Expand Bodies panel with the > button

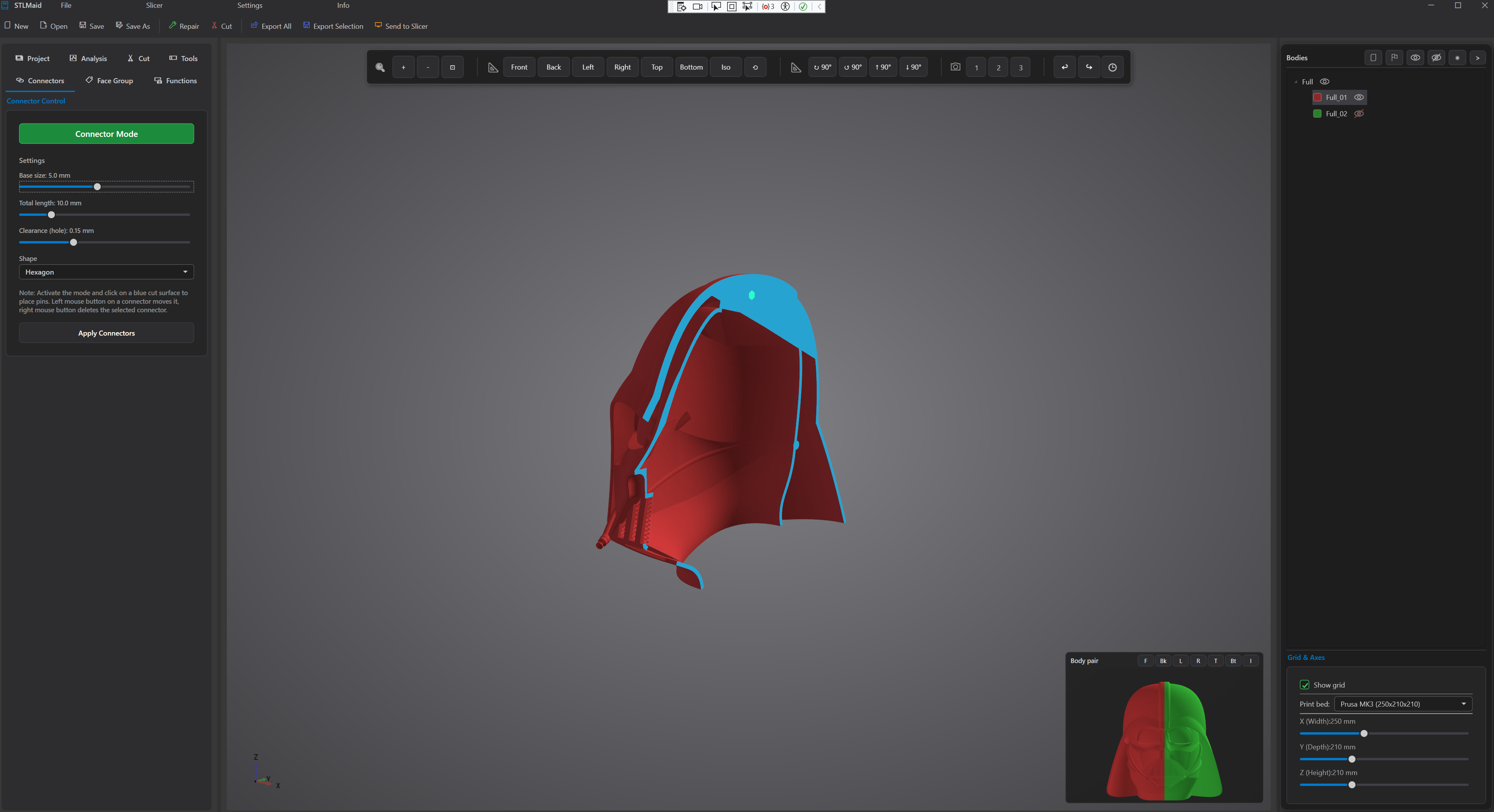1478,58
